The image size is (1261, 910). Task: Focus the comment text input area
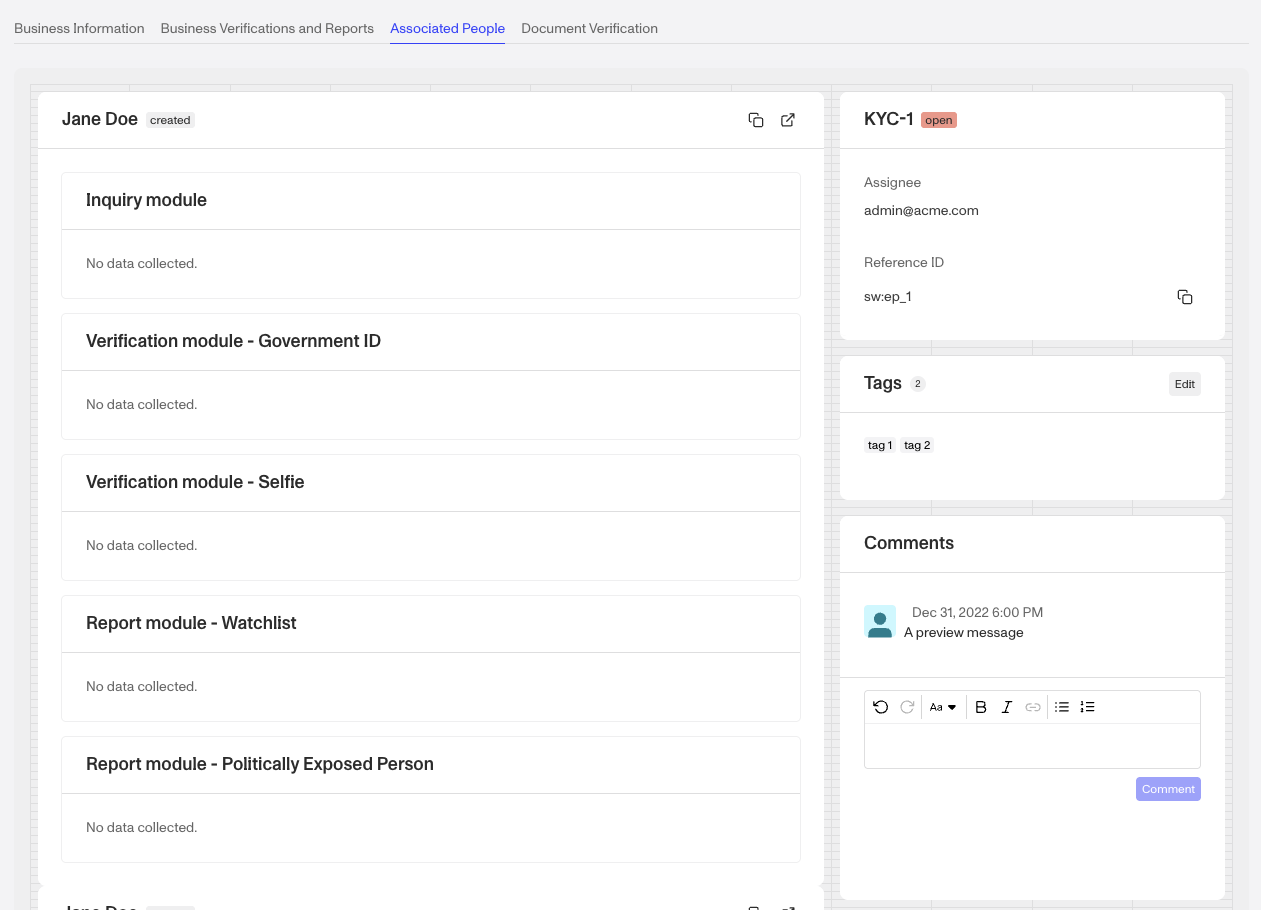pyautogui.click(x=1032, y=746)
